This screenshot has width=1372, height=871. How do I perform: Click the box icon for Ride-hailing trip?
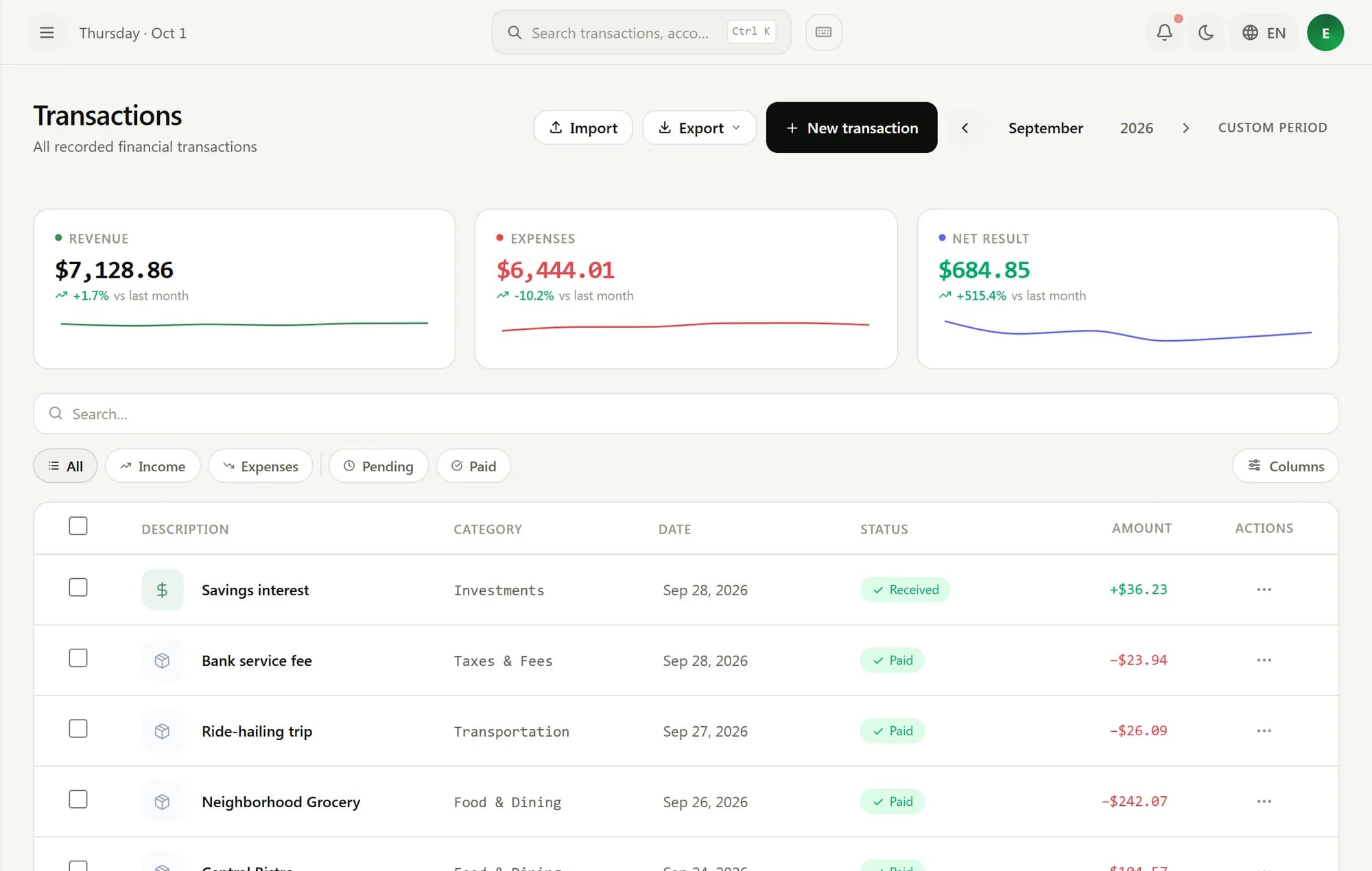point(163,731)
